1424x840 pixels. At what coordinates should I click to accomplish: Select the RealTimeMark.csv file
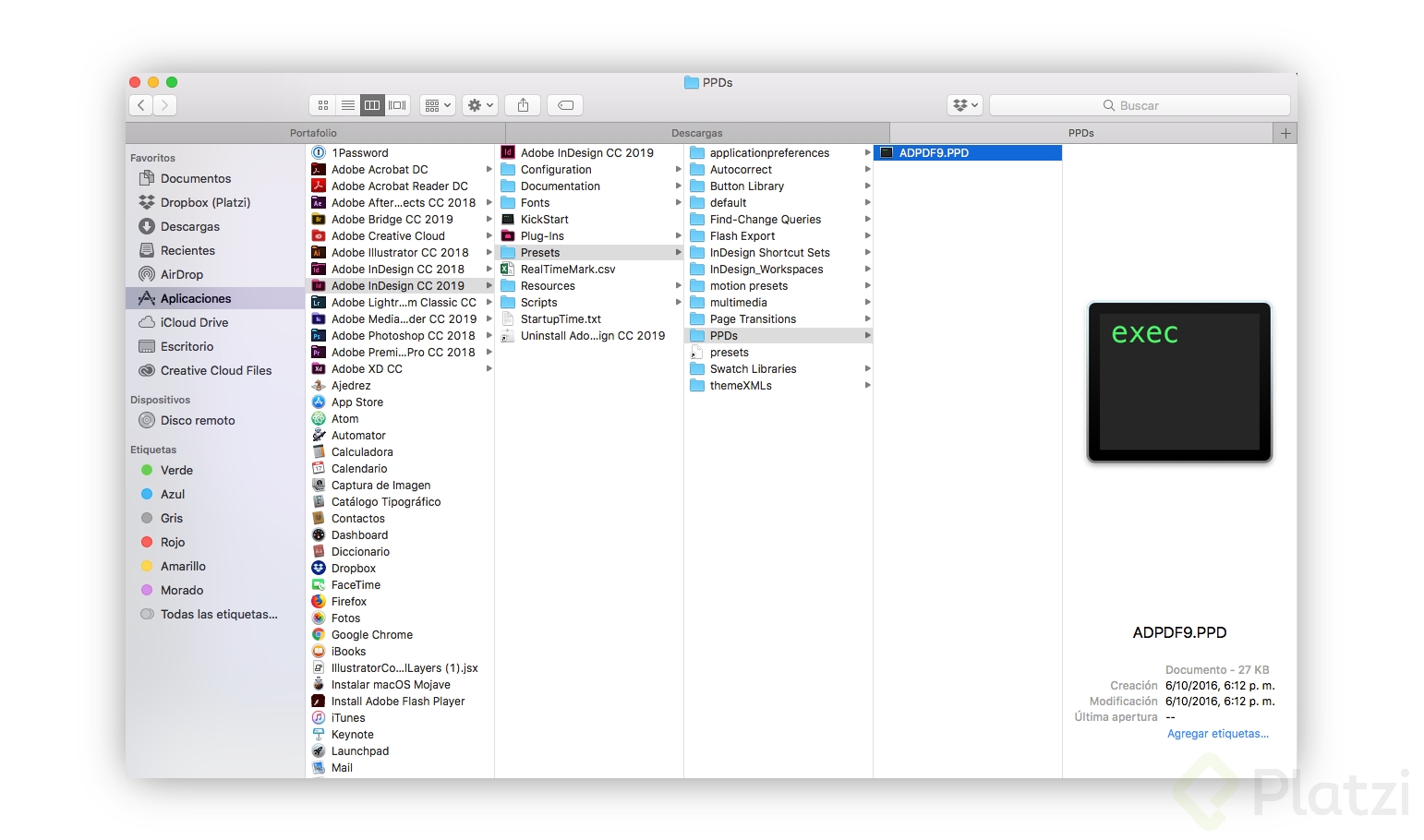click(590, 269)
